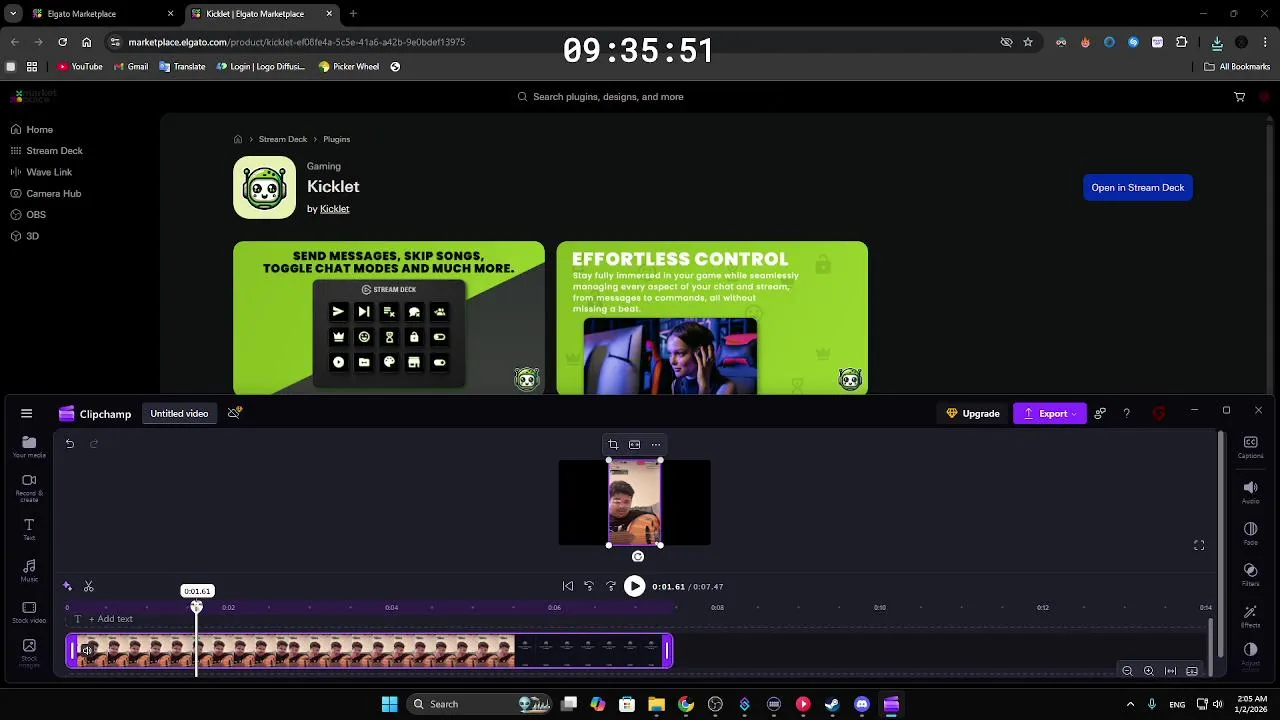The image size is (1280, 720).
Task: Undo last action in Clipchamp
Action: 70,444
